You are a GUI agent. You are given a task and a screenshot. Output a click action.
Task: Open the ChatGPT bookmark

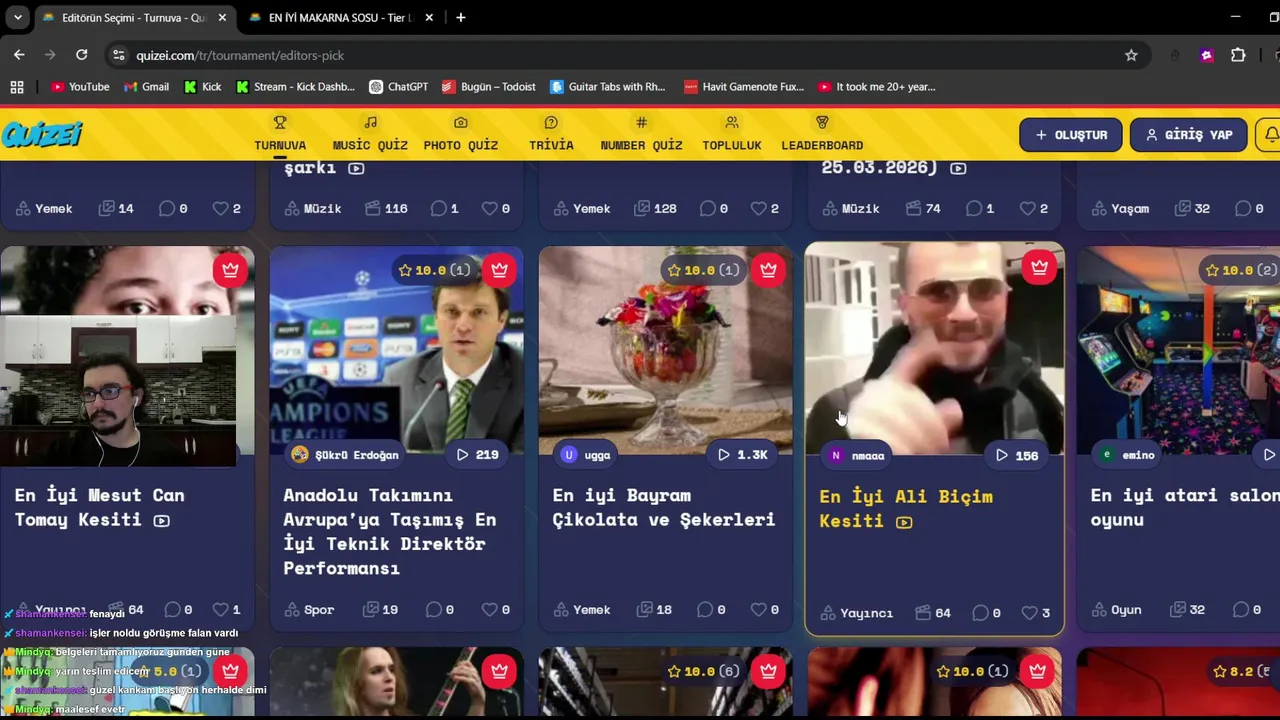[x=398, y=87]
